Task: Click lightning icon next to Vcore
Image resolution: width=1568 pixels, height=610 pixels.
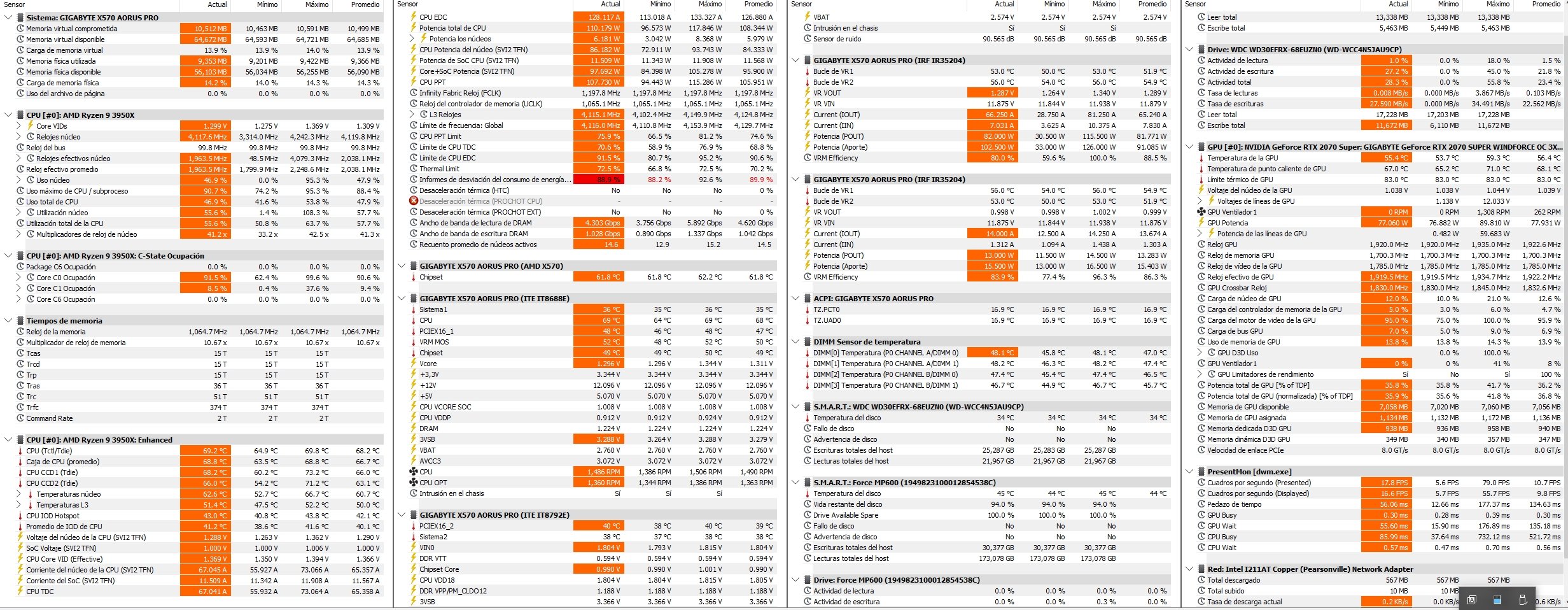Action: point(414,364)
